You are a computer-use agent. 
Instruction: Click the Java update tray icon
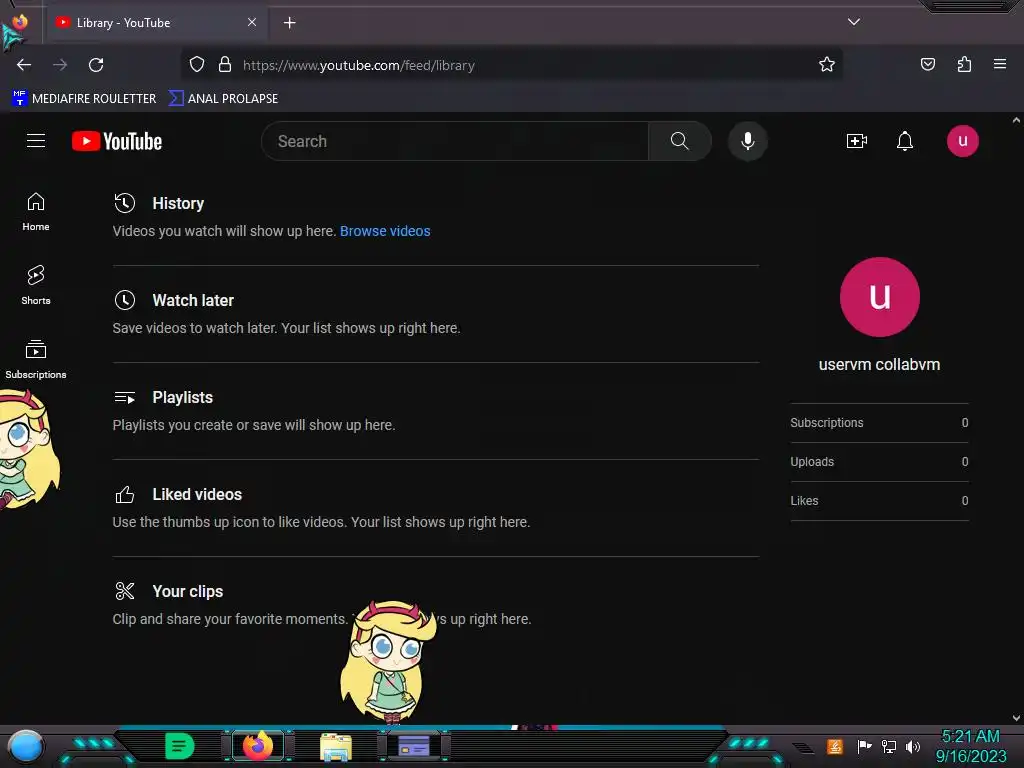(835, 746)
